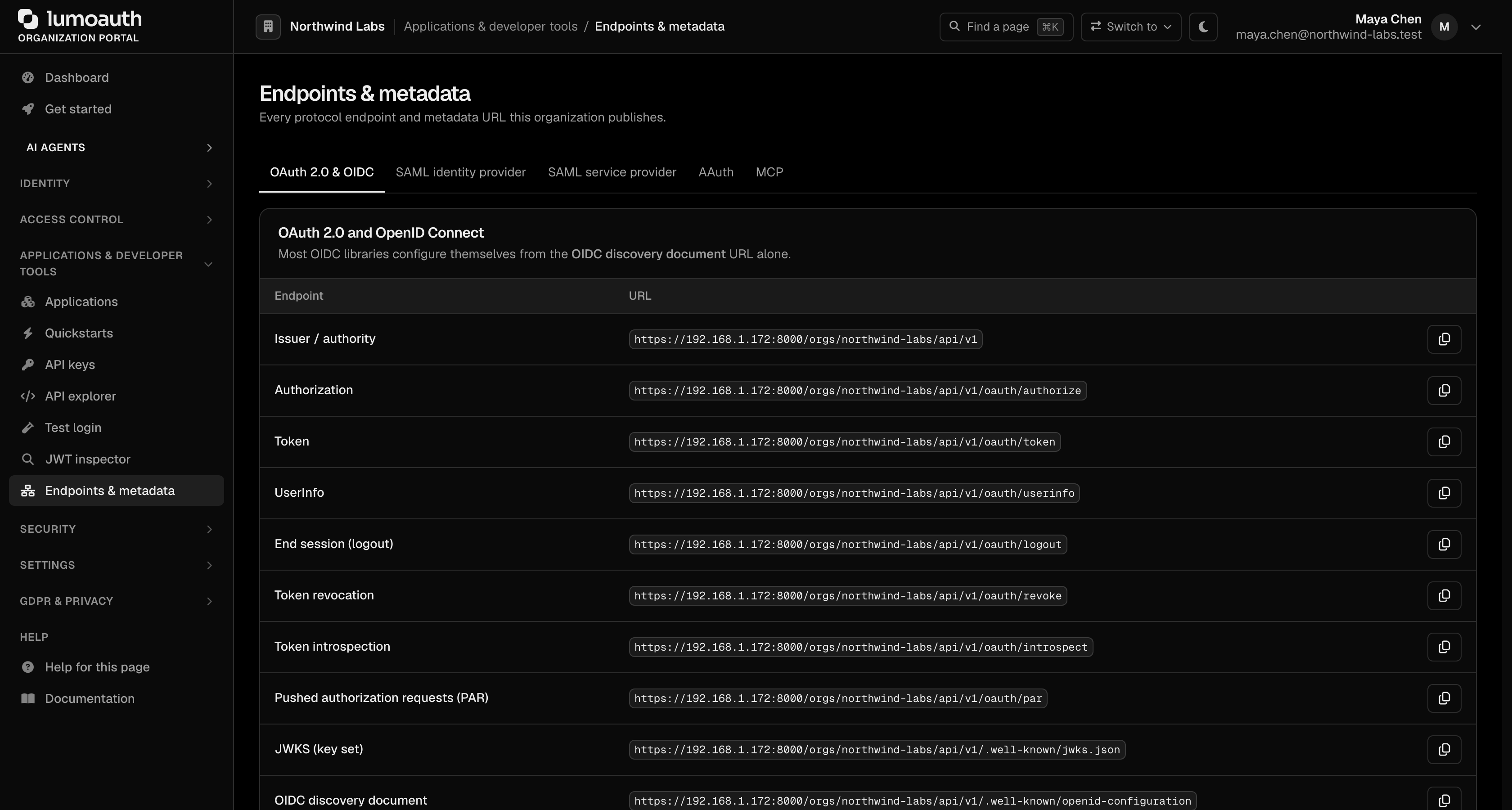Switch to SAML identity provider tab

pos(460,172)
